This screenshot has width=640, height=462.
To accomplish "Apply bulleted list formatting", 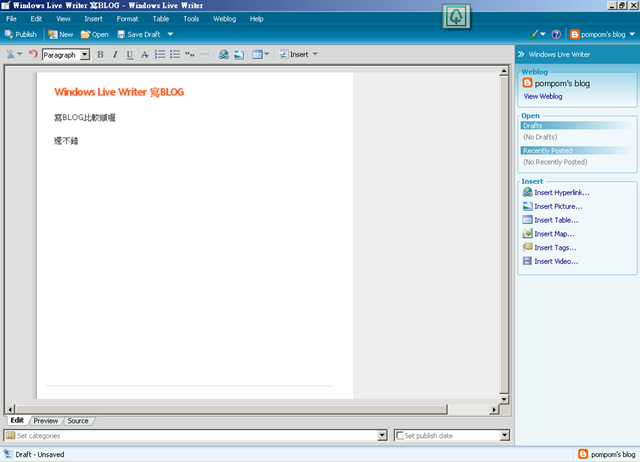I will pos(175,54).
